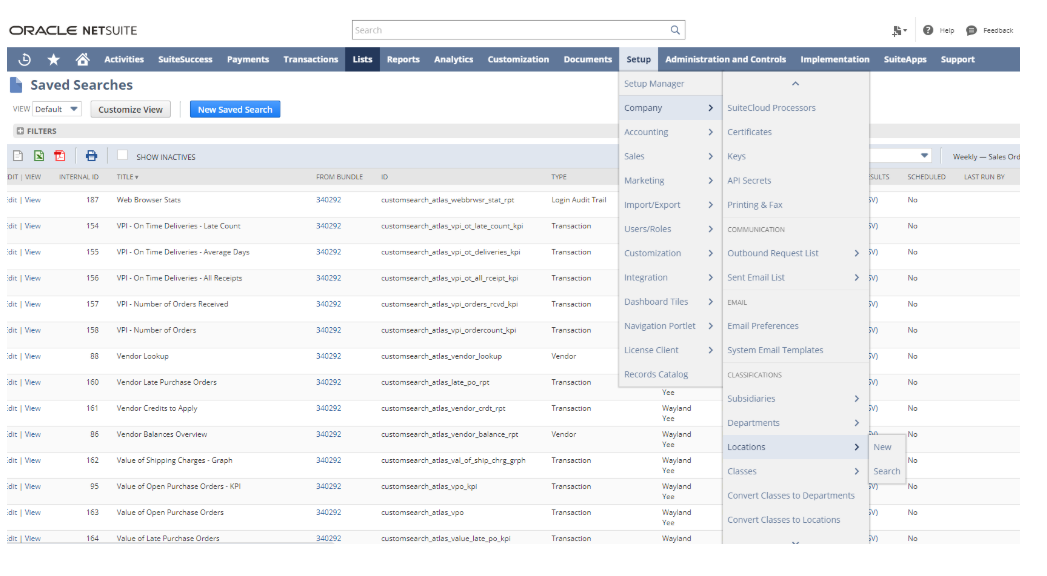Sort by the Title column header
This screenshot has height=576, width=1047.
[x=127, y=177]
